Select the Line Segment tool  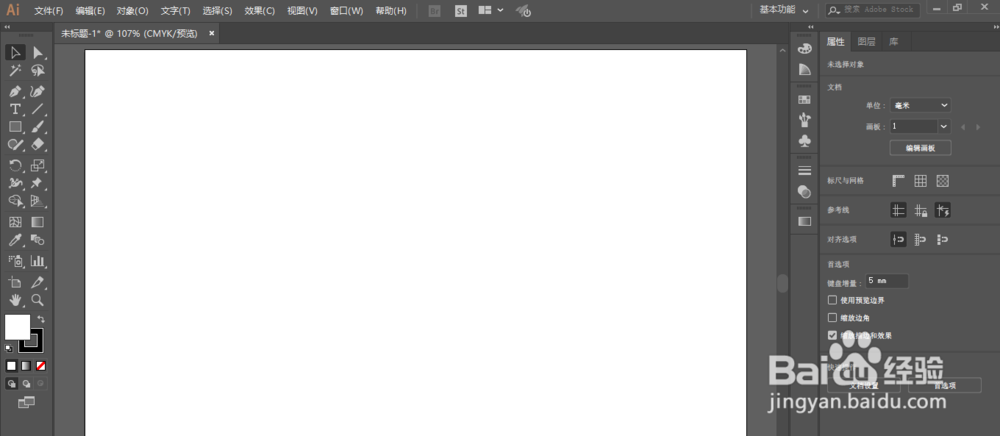tap(38, 109)
